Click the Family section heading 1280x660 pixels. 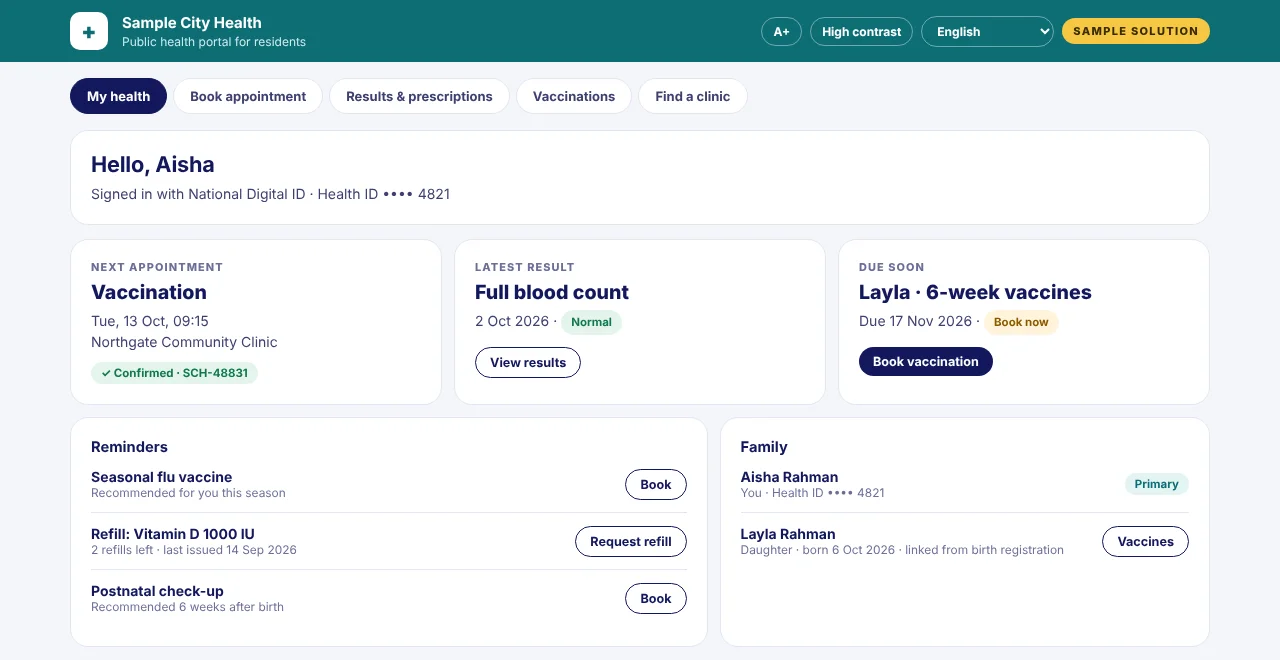pyautogui.click(x=764, y=447)
